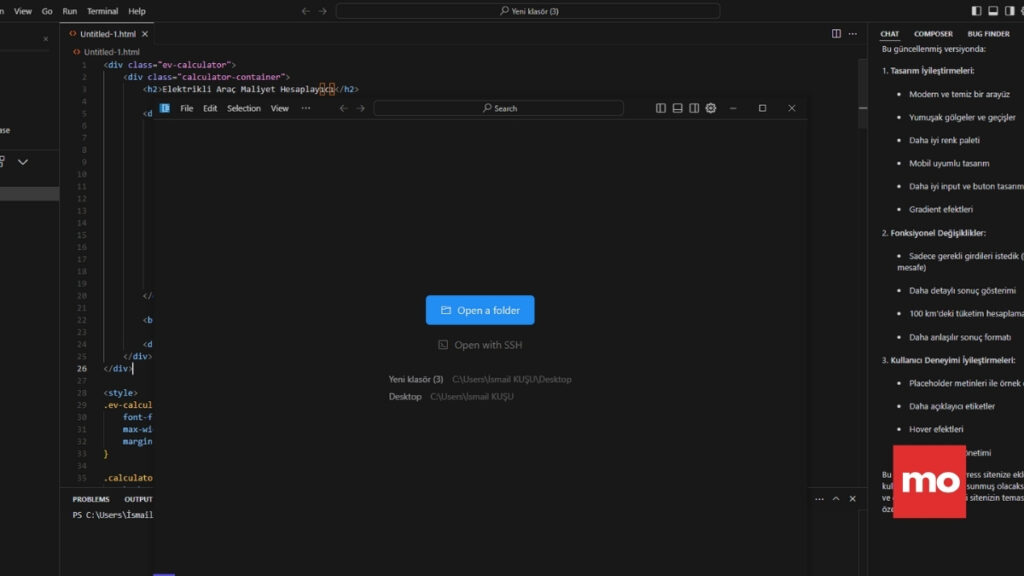
Task: Select the Untitled-1.html editor tab
Action: (107, 33)
